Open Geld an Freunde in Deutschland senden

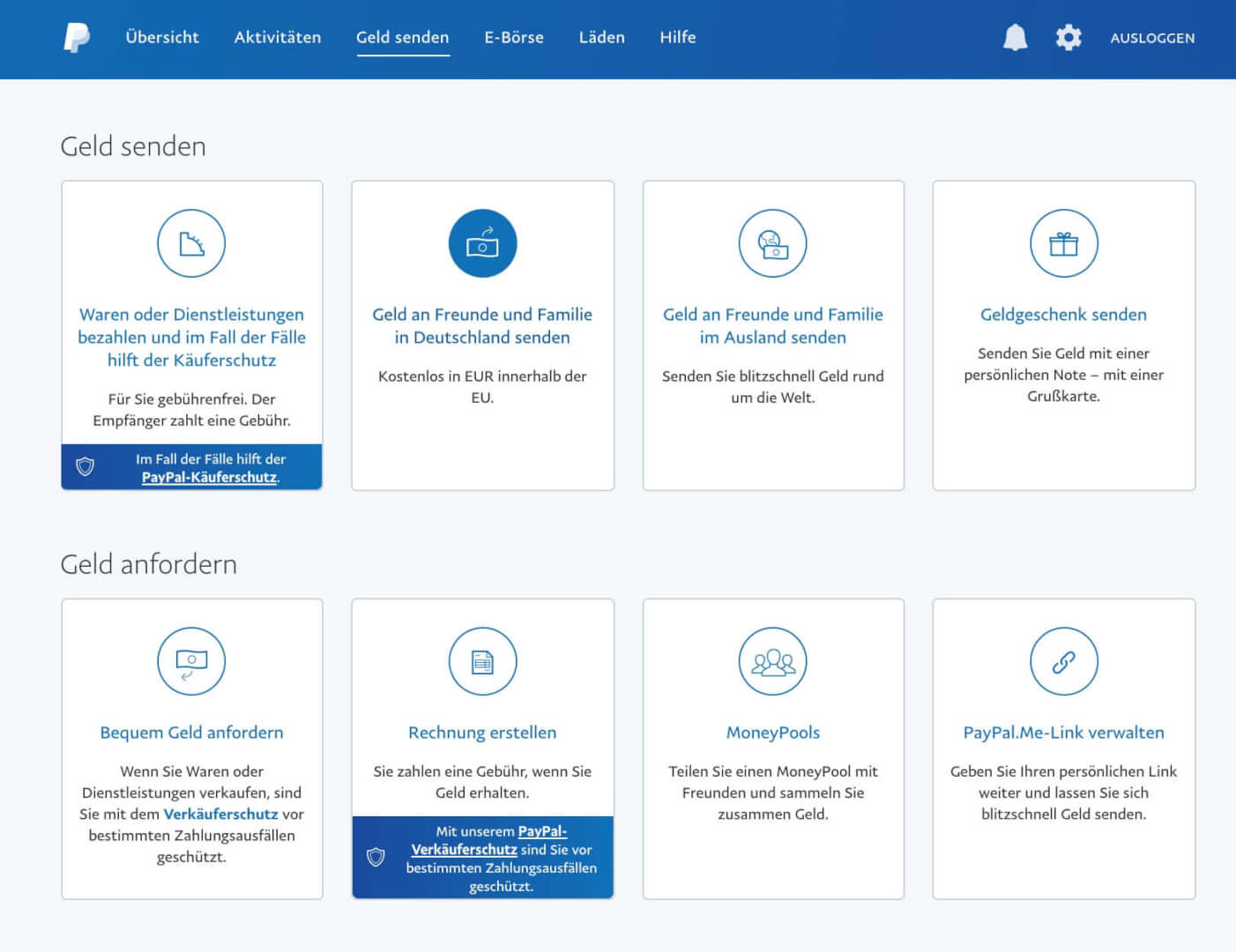(x=482, y=325)
